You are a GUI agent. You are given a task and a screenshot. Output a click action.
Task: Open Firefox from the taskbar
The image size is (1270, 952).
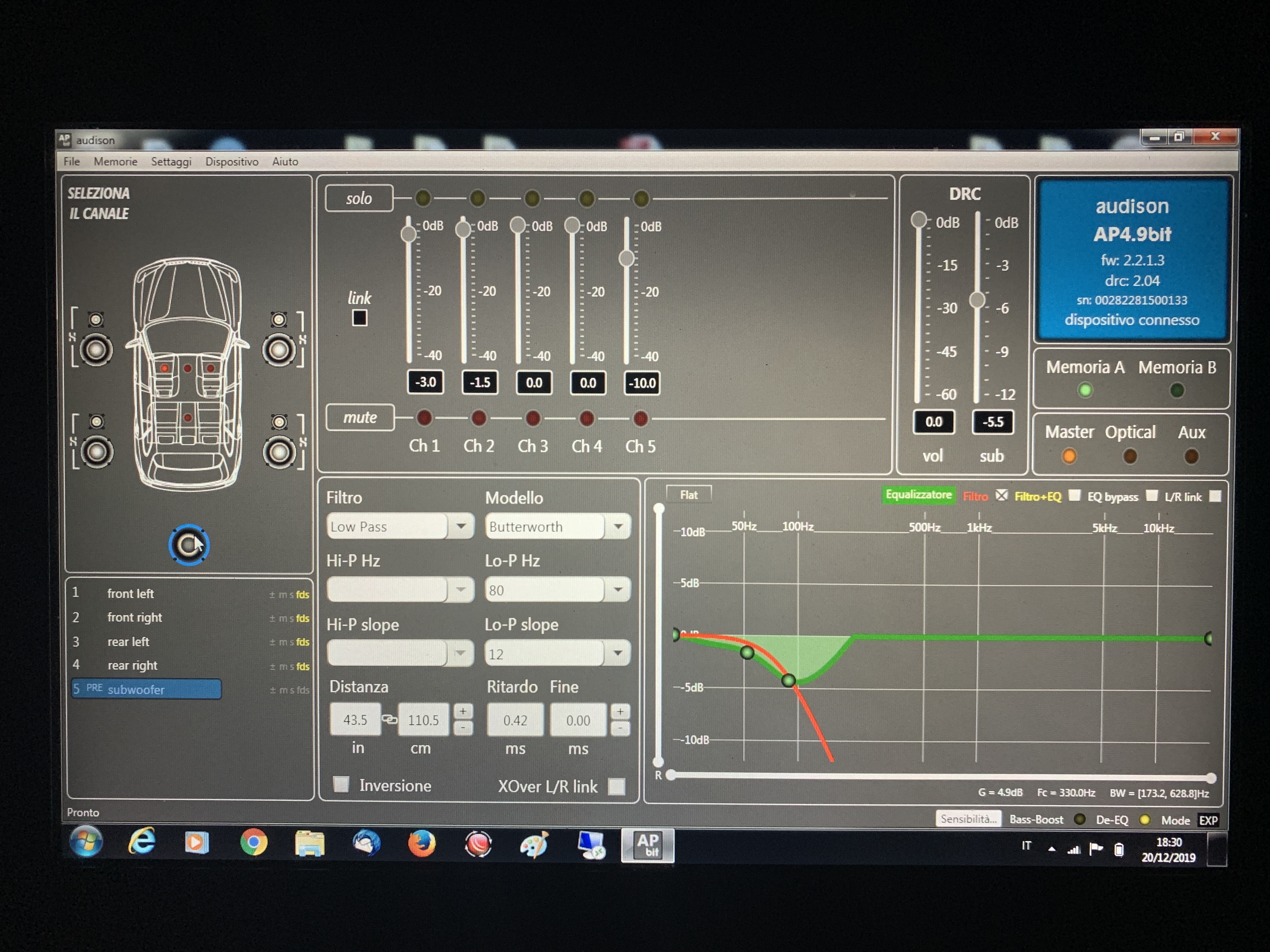[421, 844]
